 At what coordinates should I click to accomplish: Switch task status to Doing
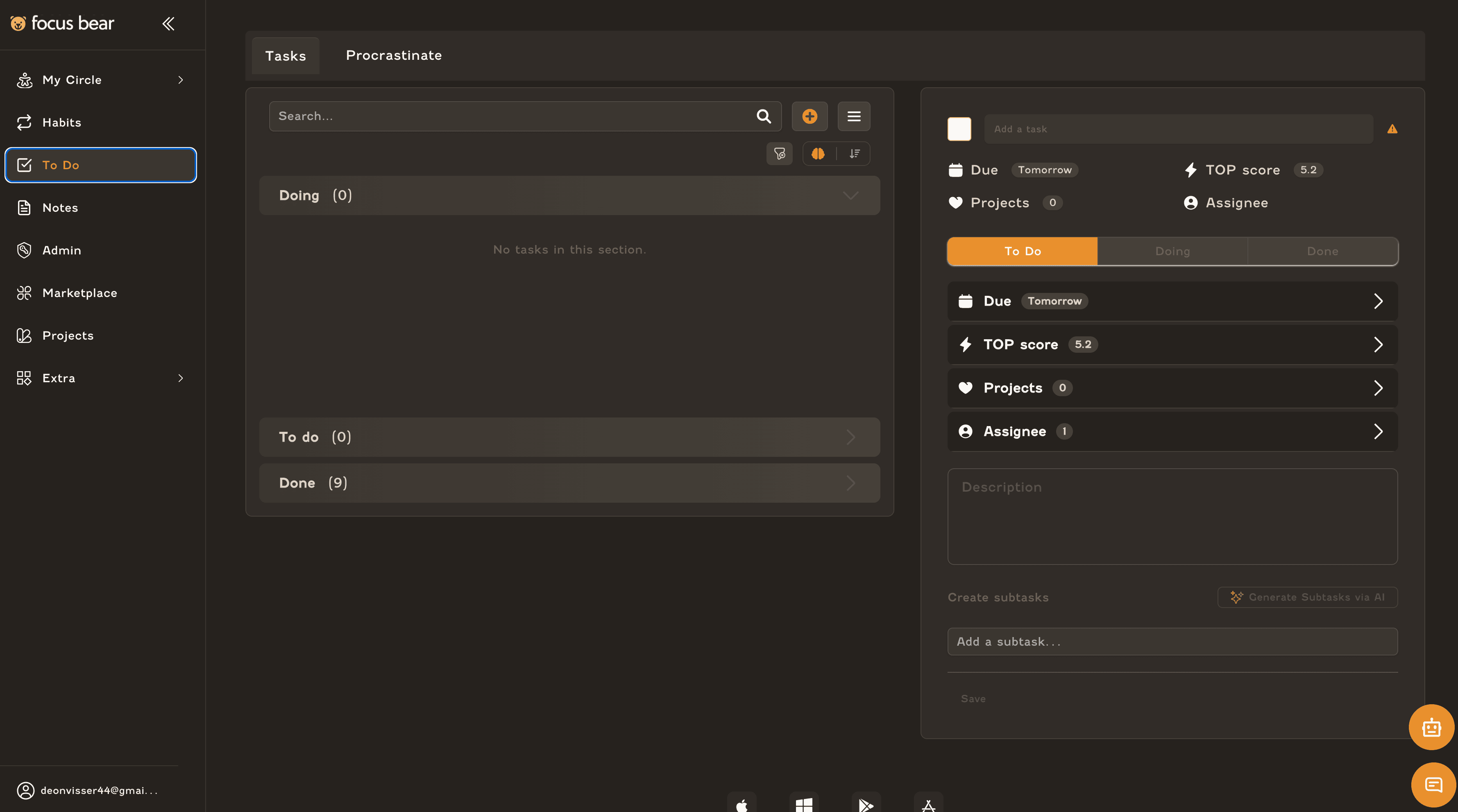[1172, 251]
